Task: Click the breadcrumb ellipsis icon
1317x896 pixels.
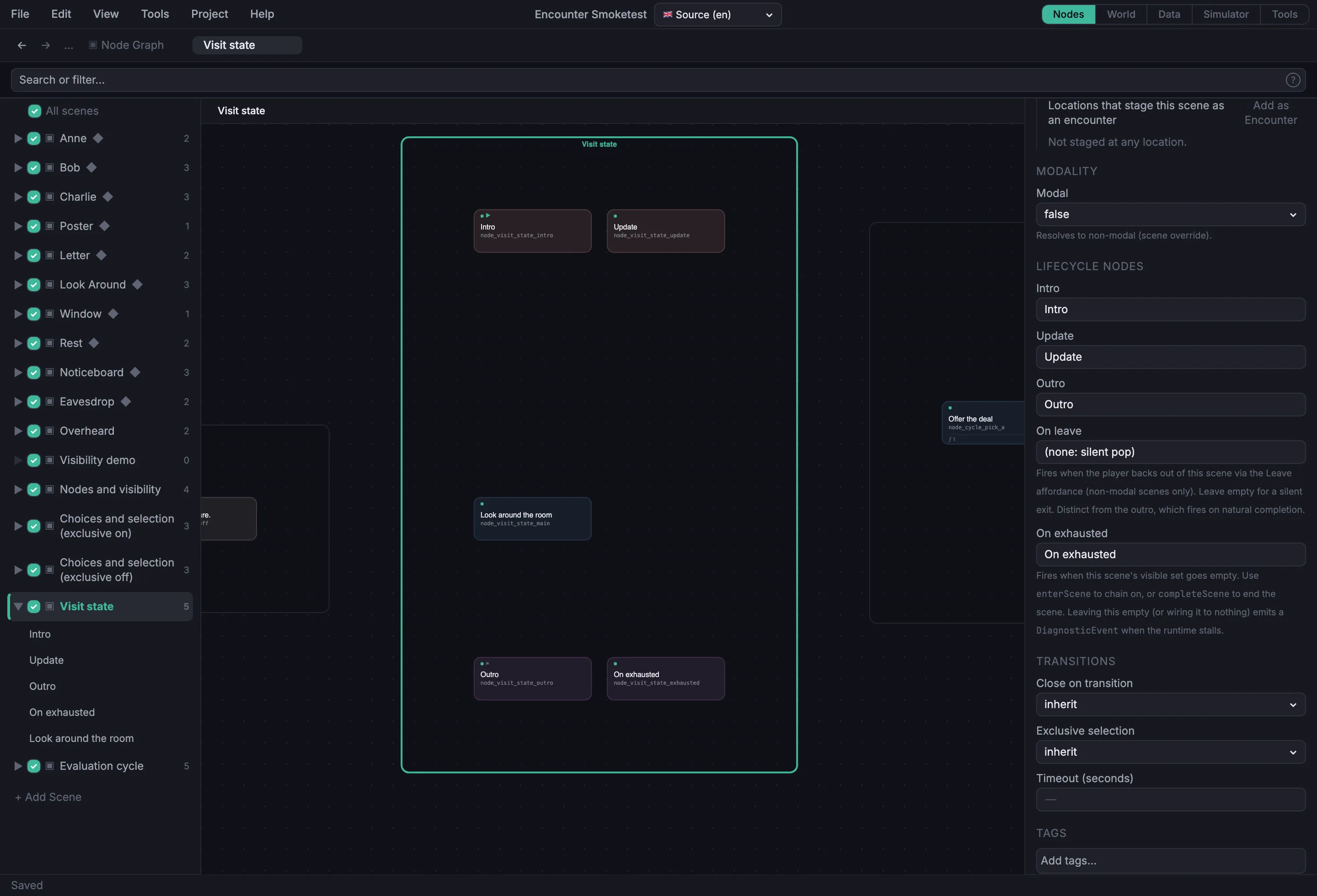Action: click(x=69, y=47)
